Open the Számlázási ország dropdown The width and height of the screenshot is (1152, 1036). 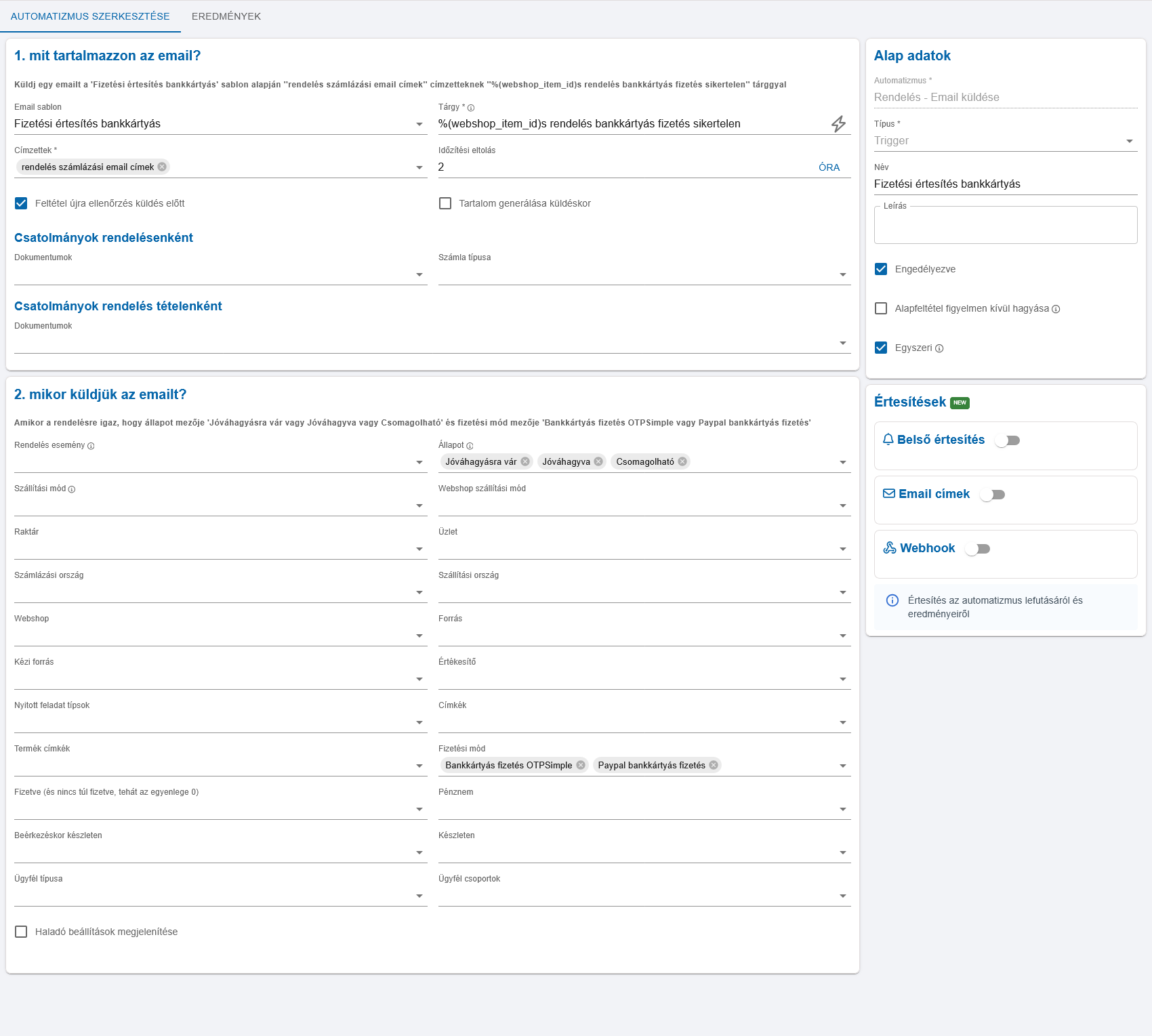click(x=221, y=592)
